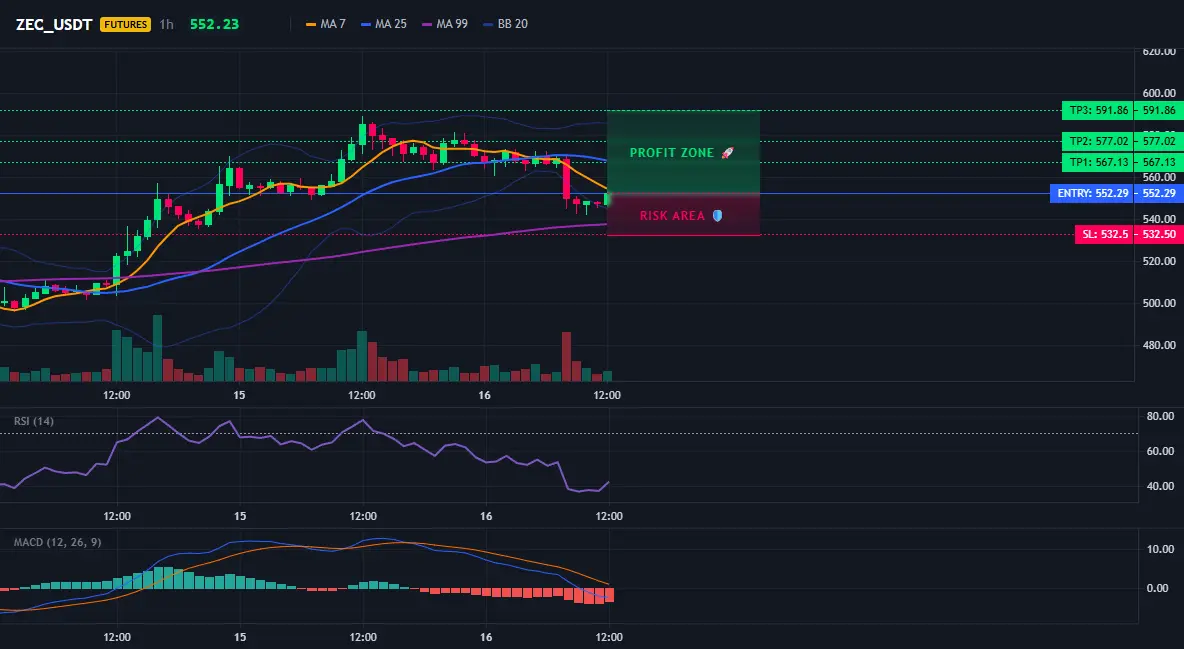The width and height of the screenshot is (1184, 649).
Task: Click the TP3: 591.86 label
Action: [x=1097, y=110]
